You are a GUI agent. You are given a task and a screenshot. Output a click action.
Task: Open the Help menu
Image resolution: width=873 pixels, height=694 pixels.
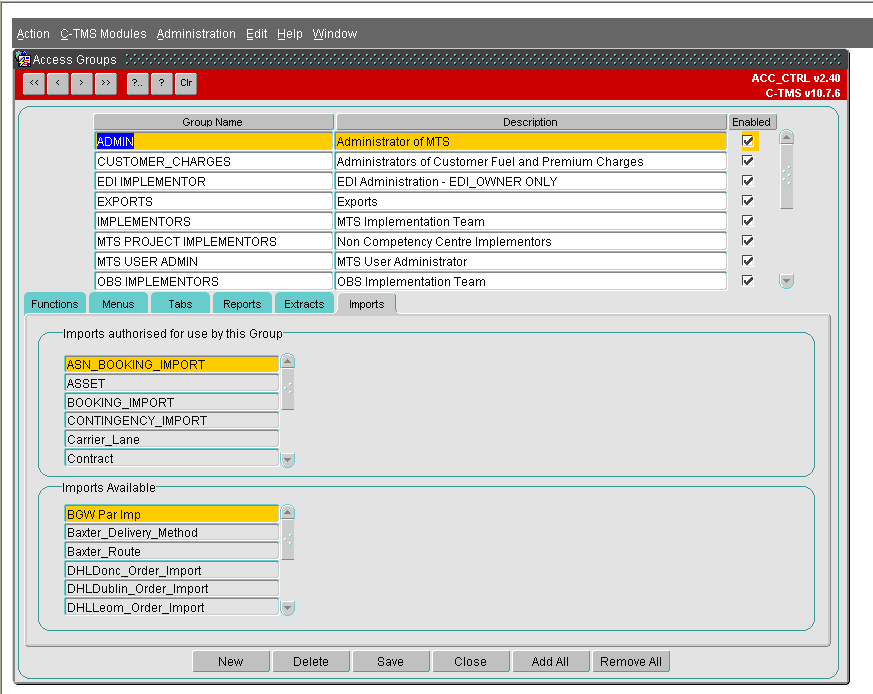tap(290, 34)
